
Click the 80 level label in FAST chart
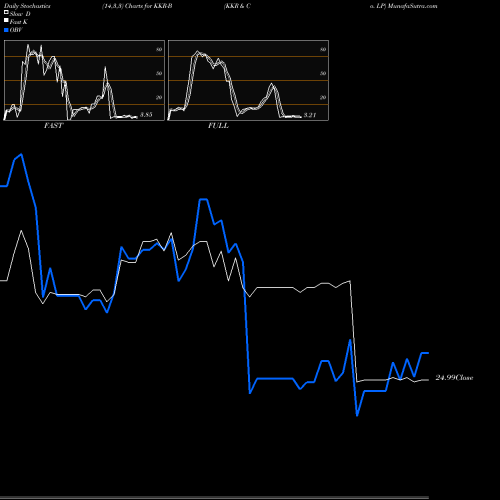tap(159, 50)
